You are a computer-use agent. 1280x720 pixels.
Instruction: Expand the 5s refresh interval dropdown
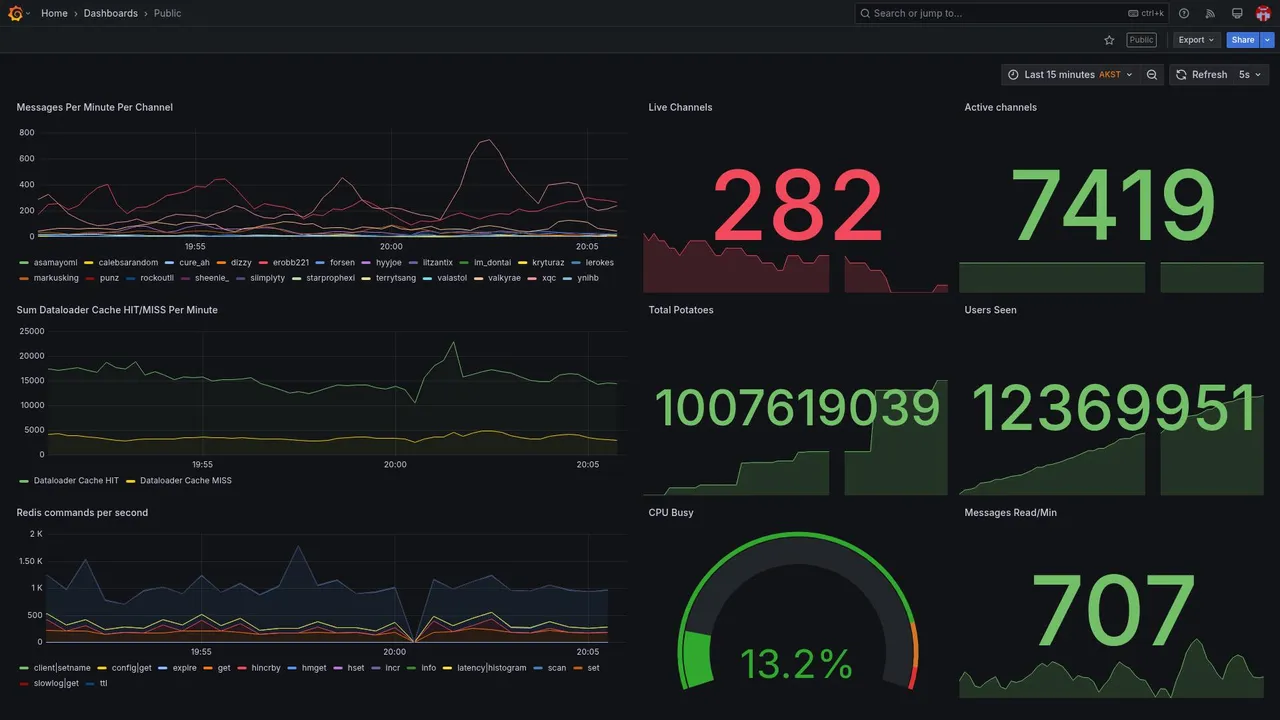(x=1250, y=75)
